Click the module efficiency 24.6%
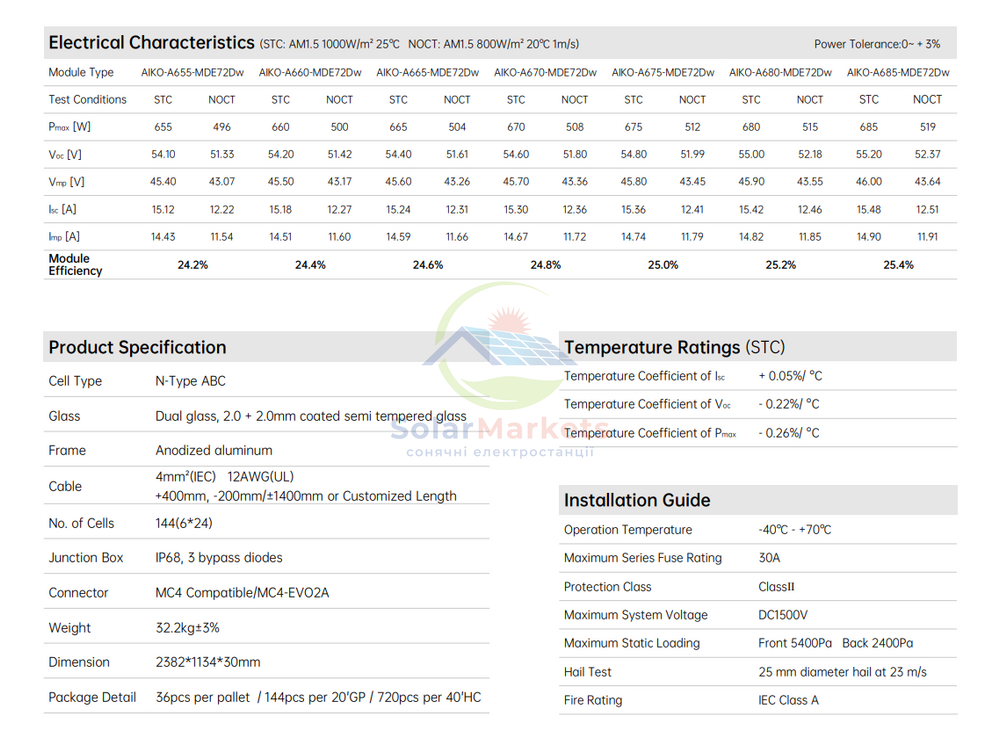Image resolution: width=1000 pixels, height=738 pixels. (x=428, y=265)
